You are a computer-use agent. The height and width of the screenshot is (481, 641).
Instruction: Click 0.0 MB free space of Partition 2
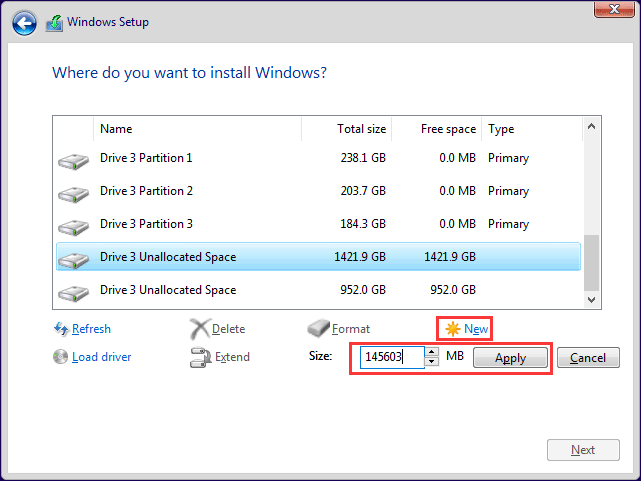457,191
